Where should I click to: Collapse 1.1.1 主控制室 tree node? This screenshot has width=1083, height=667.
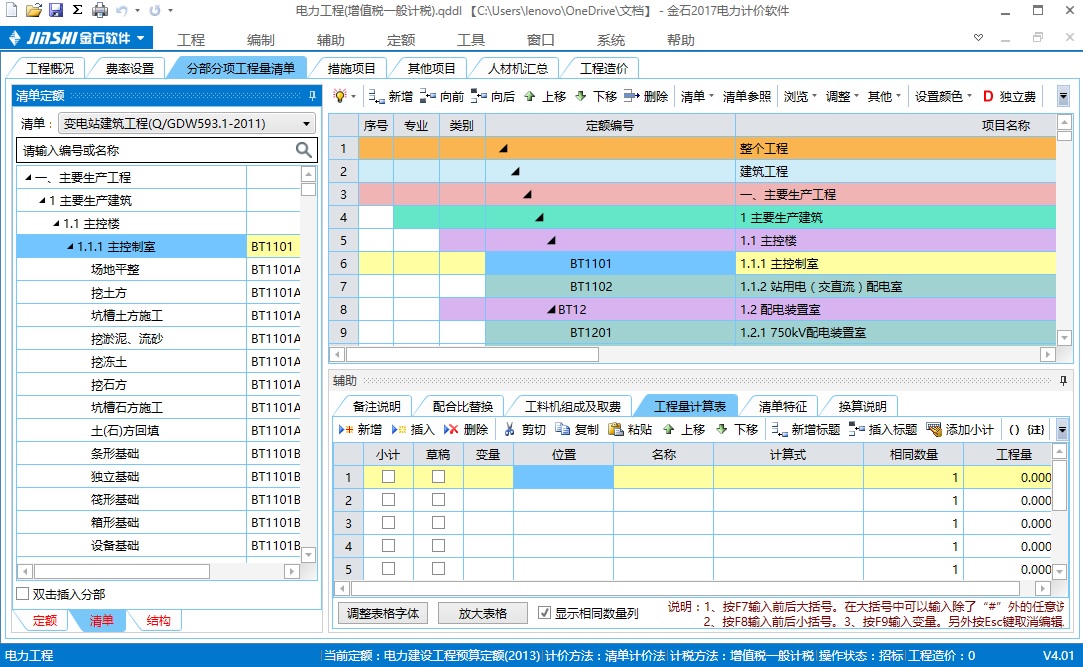coord(70,246)
